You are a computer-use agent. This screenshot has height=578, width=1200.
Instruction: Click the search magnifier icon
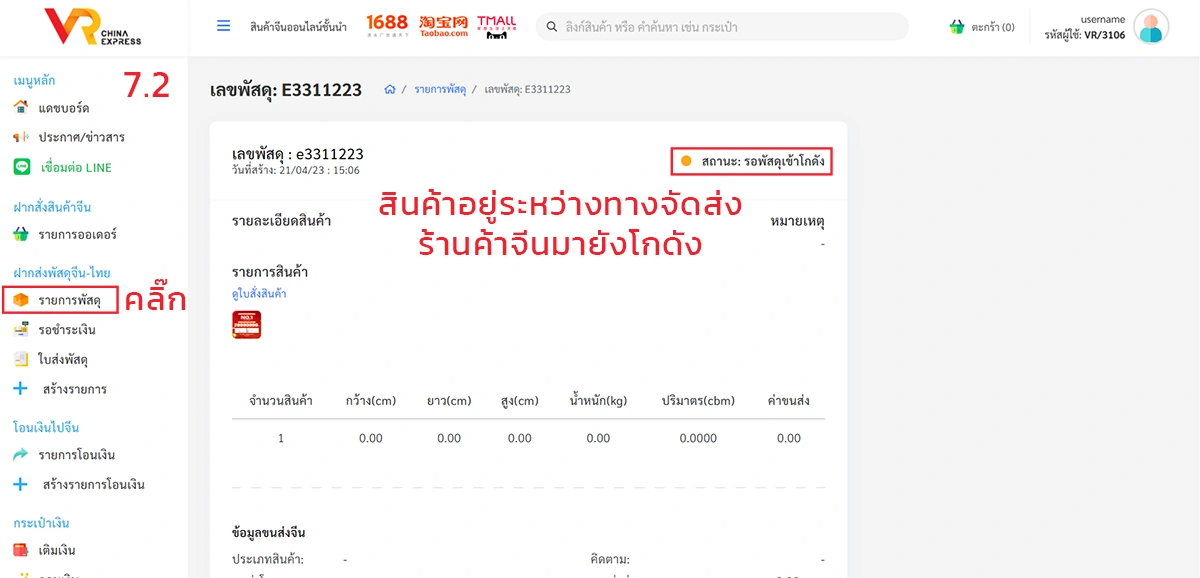[x=550, y=27]
